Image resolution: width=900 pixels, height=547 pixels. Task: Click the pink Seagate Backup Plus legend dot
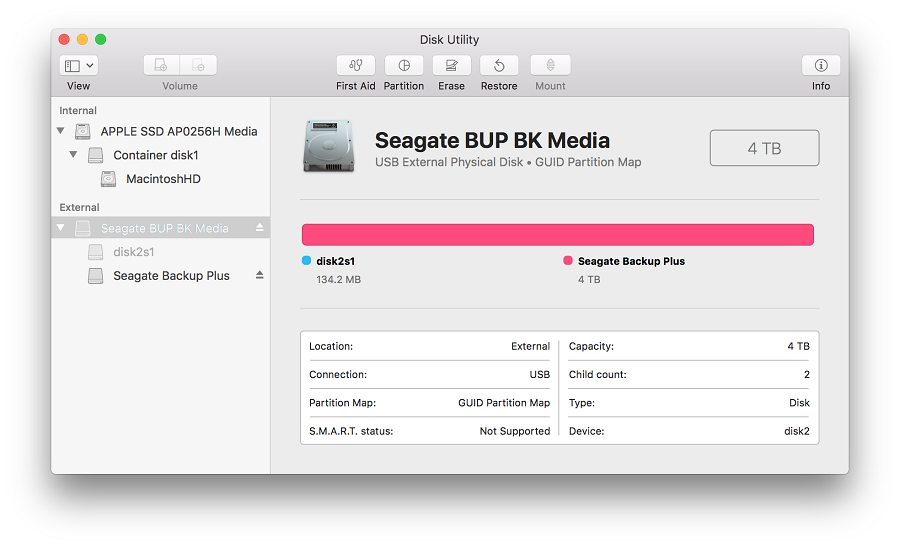[568, 261]
